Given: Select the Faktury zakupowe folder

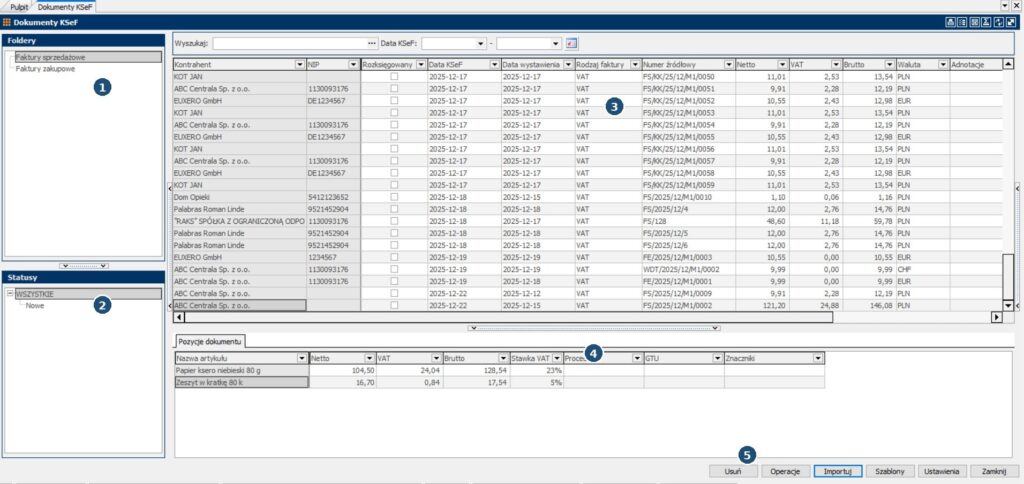Looking at the screenshot, I should click(x=48, y=69).
